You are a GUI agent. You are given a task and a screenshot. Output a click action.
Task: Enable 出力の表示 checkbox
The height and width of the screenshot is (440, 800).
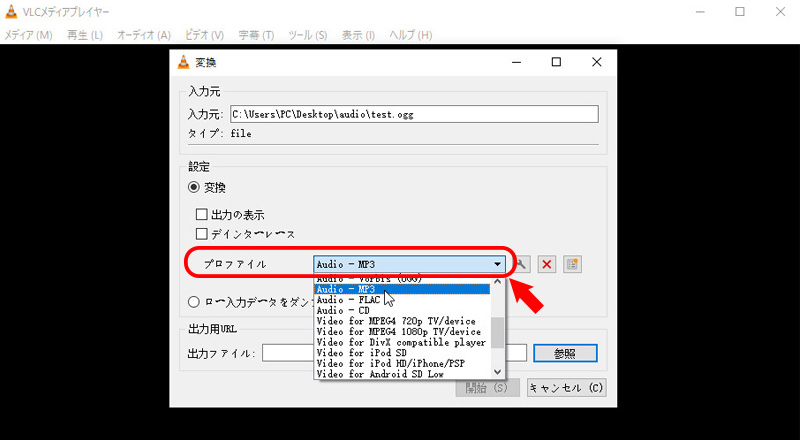point(202,214)
